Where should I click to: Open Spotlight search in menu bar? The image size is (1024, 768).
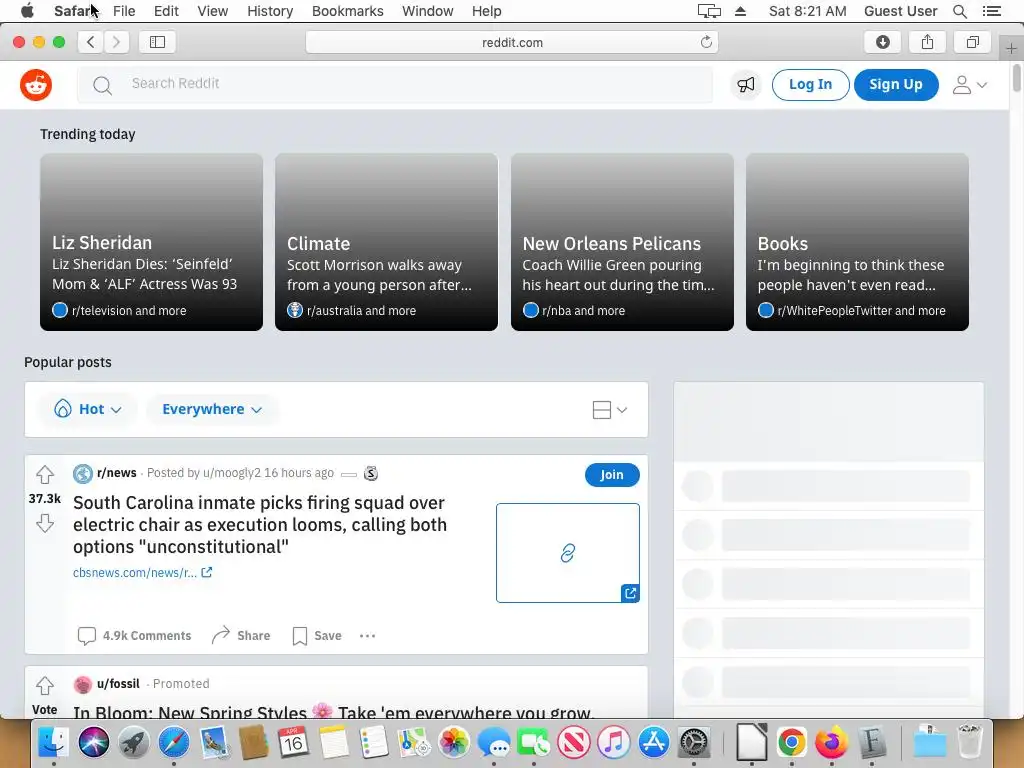point(959,11)
